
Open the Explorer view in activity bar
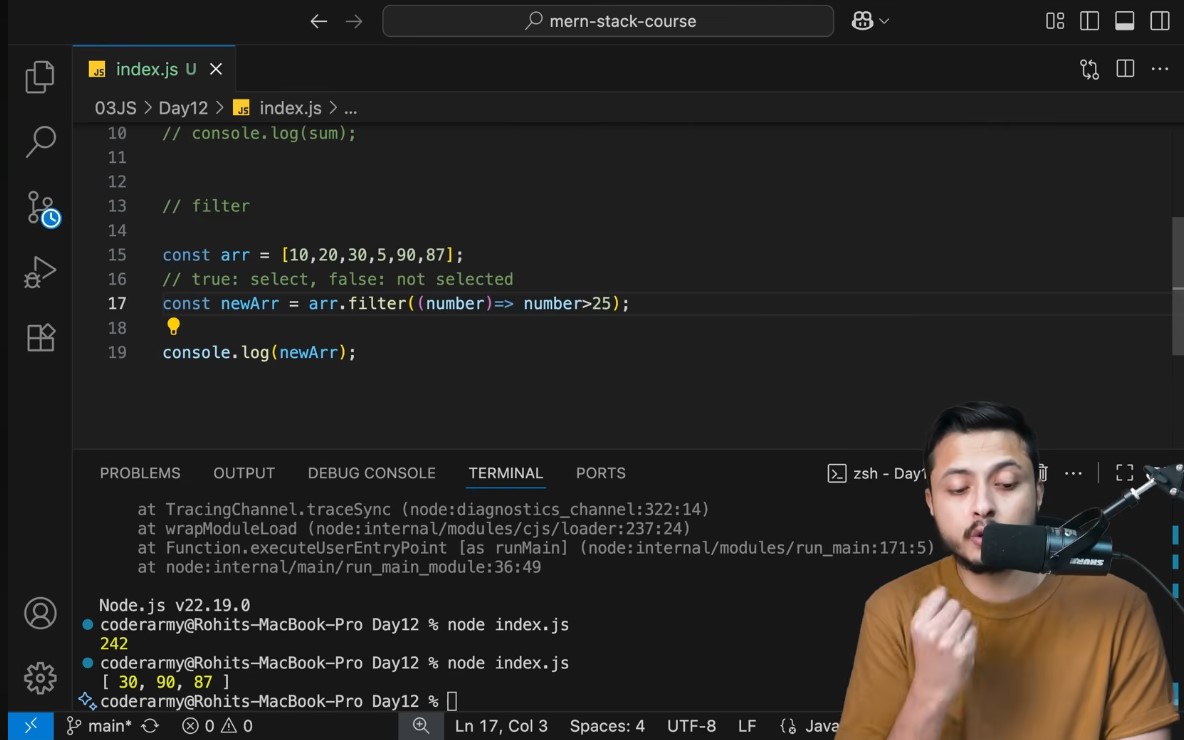pyautogui.click(x=40, y=77)
